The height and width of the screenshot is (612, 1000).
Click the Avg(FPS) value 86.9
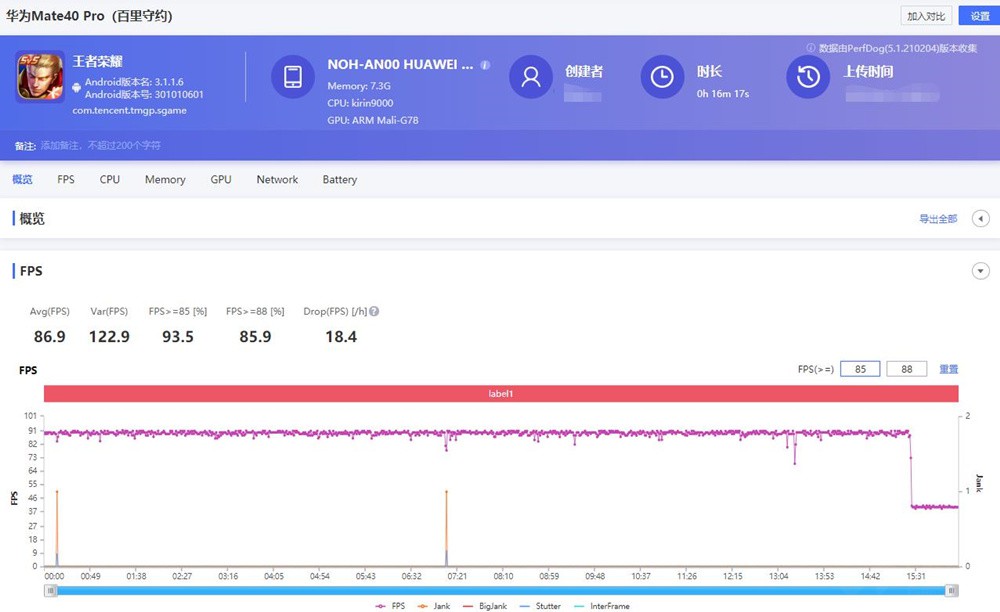coord(50,337)
